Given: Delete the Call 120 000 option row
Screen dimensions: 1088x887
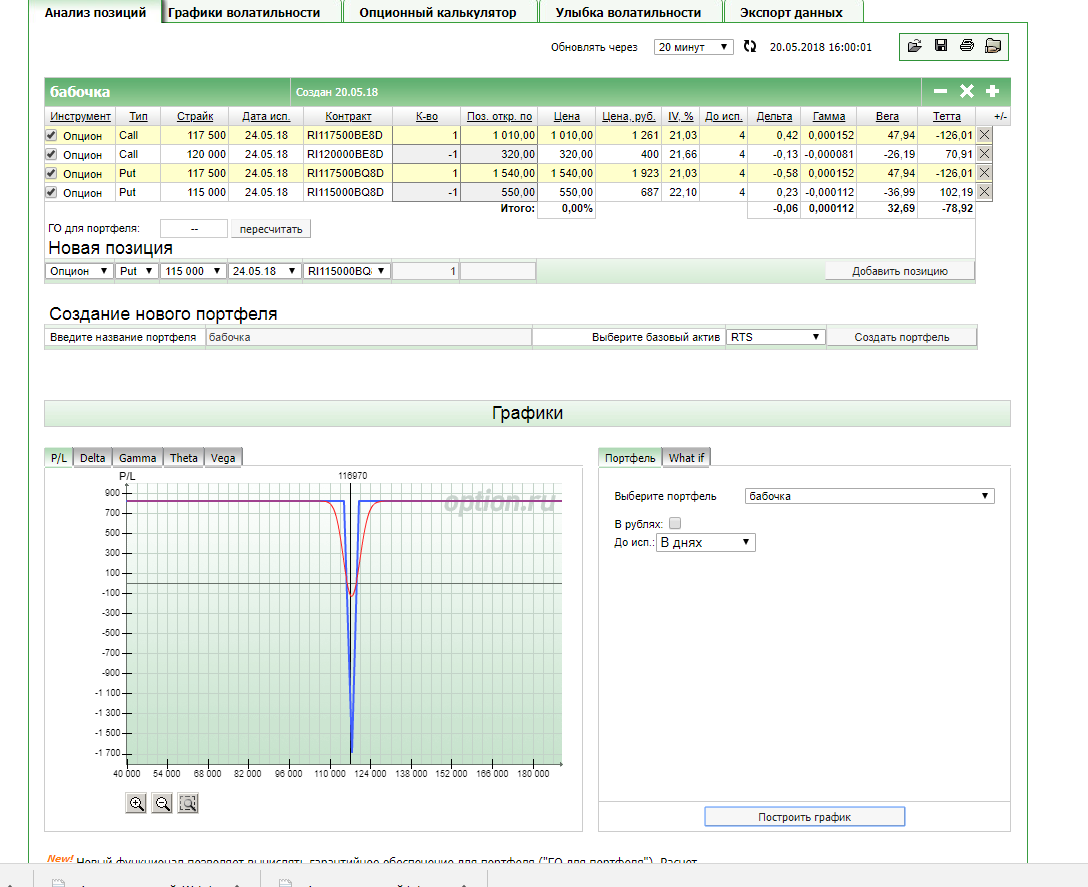Looking at the screenshot, I should pos(984,154).
